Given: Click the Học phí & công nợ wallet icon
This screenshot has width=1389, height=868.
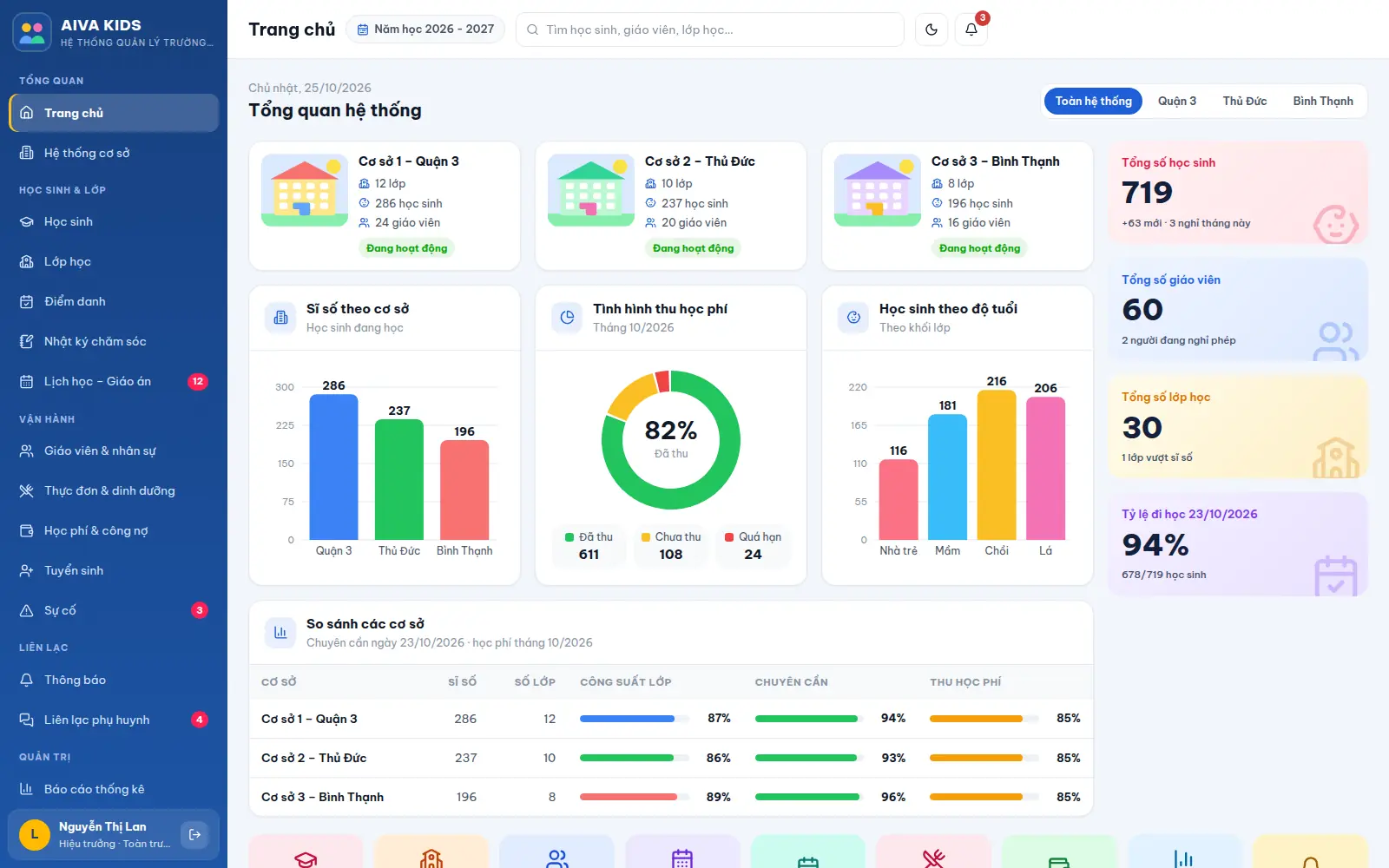Looking at the screenshot, I should (27, 530).
